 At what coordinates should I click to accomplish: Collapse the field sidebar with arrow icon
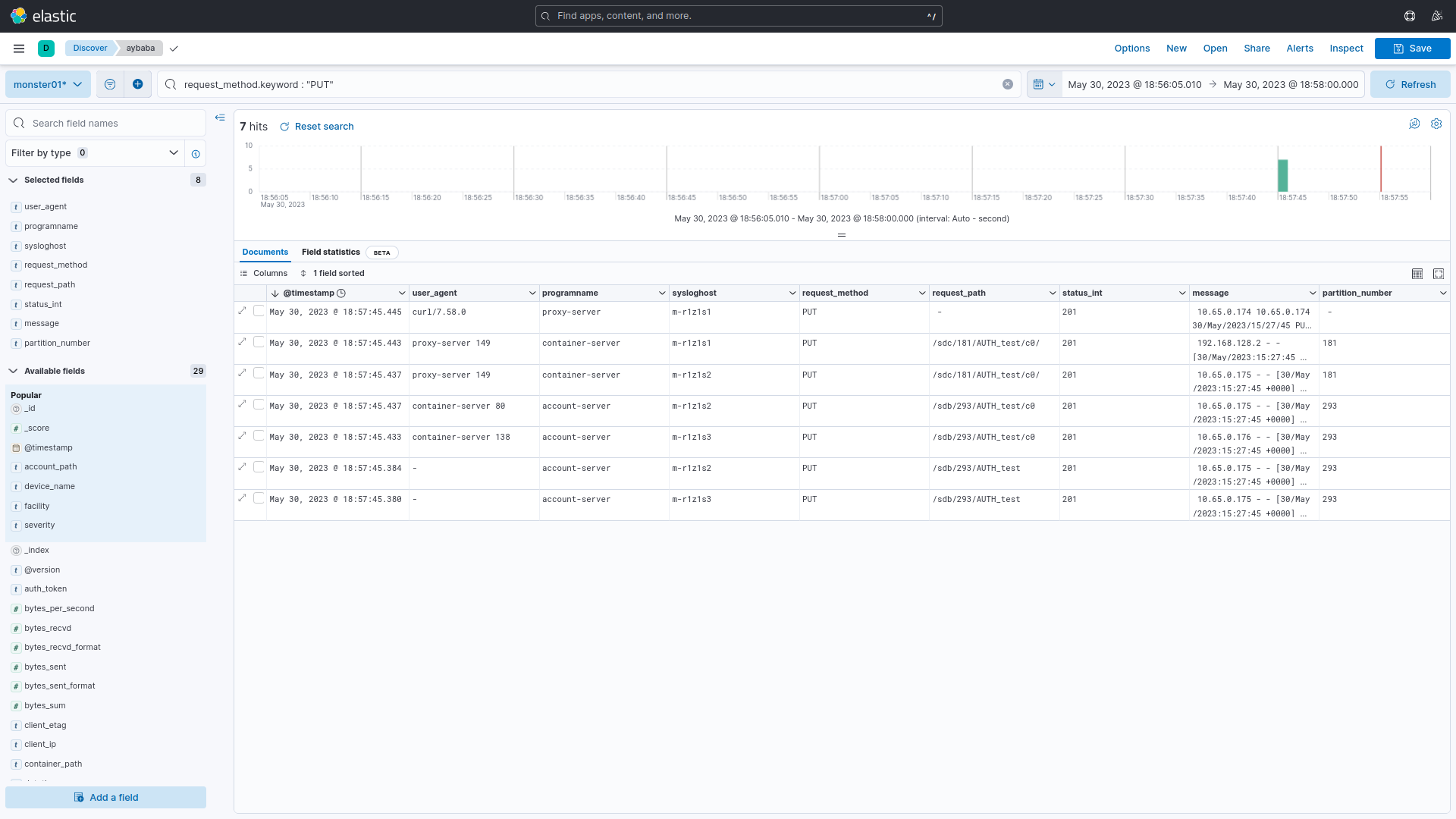coord(220,118)
